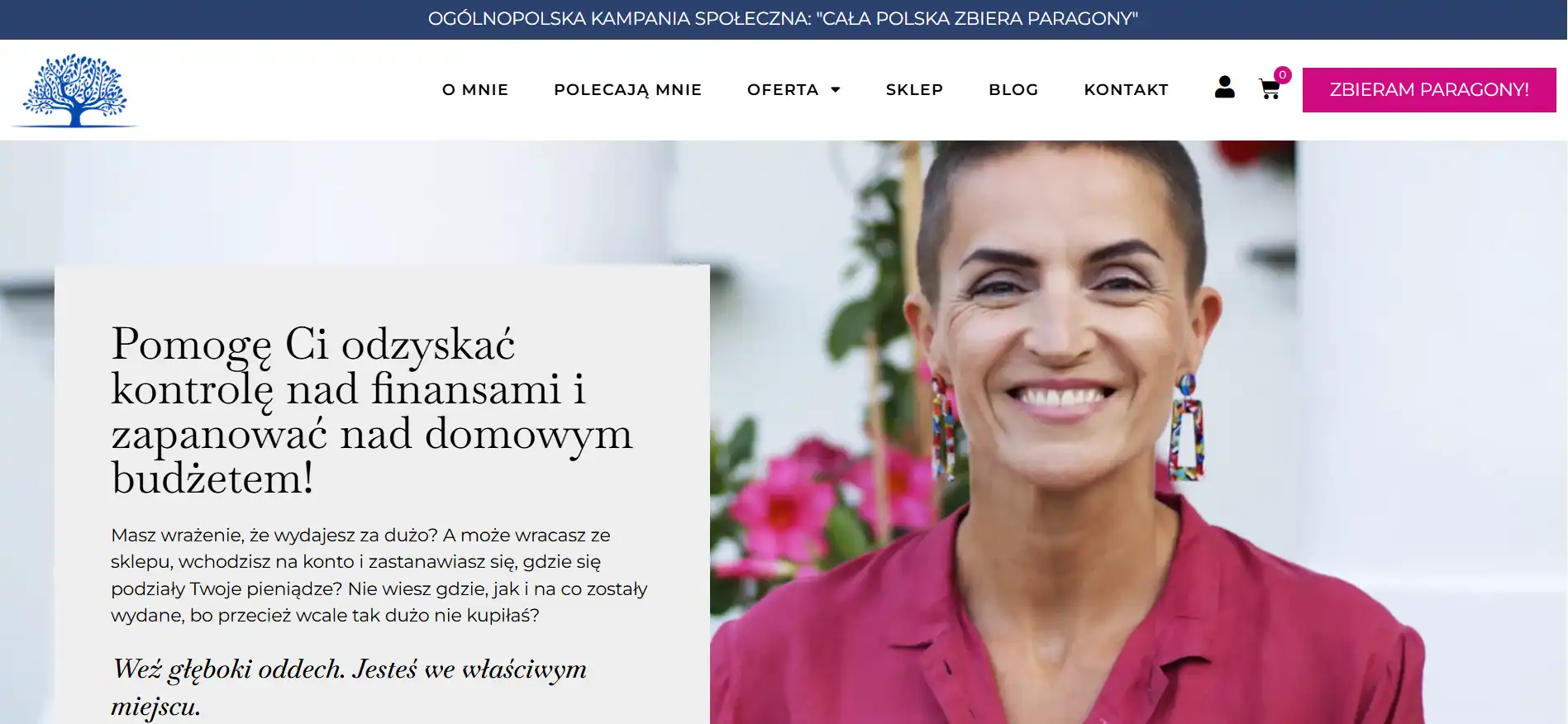Image resolution: width=1568 pixels, height=724 pixels.
Task: Expand the Oferta dropdown arrow
Action: [x=836, y=89]
